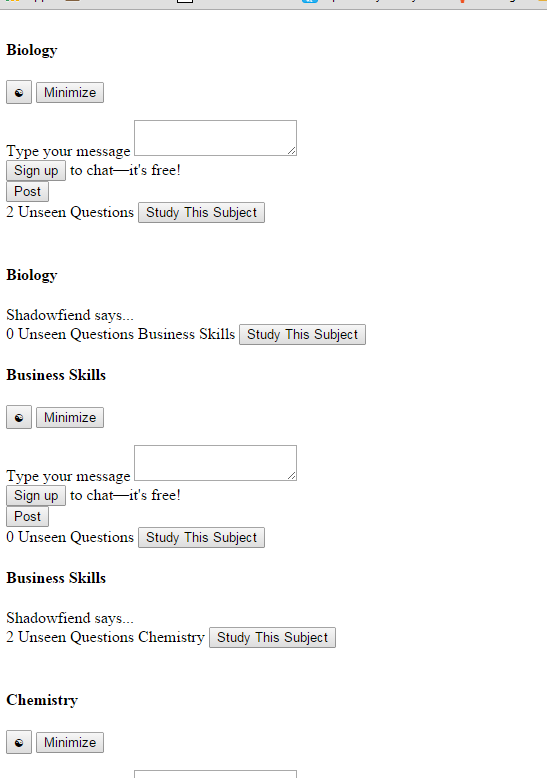The width and height of the screenshot is (547, 778).
Task: Click the round icon button under Business Skills
Action: [19, 417]
